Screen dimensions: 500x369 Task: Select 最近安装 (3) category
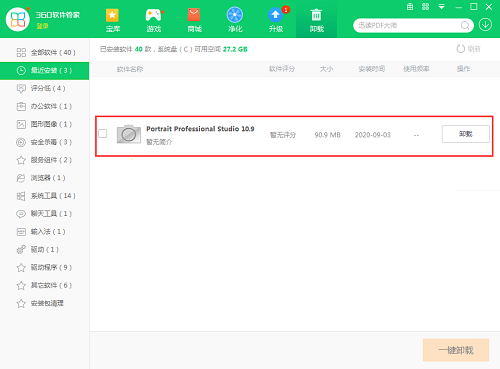(x=45, y=71)
